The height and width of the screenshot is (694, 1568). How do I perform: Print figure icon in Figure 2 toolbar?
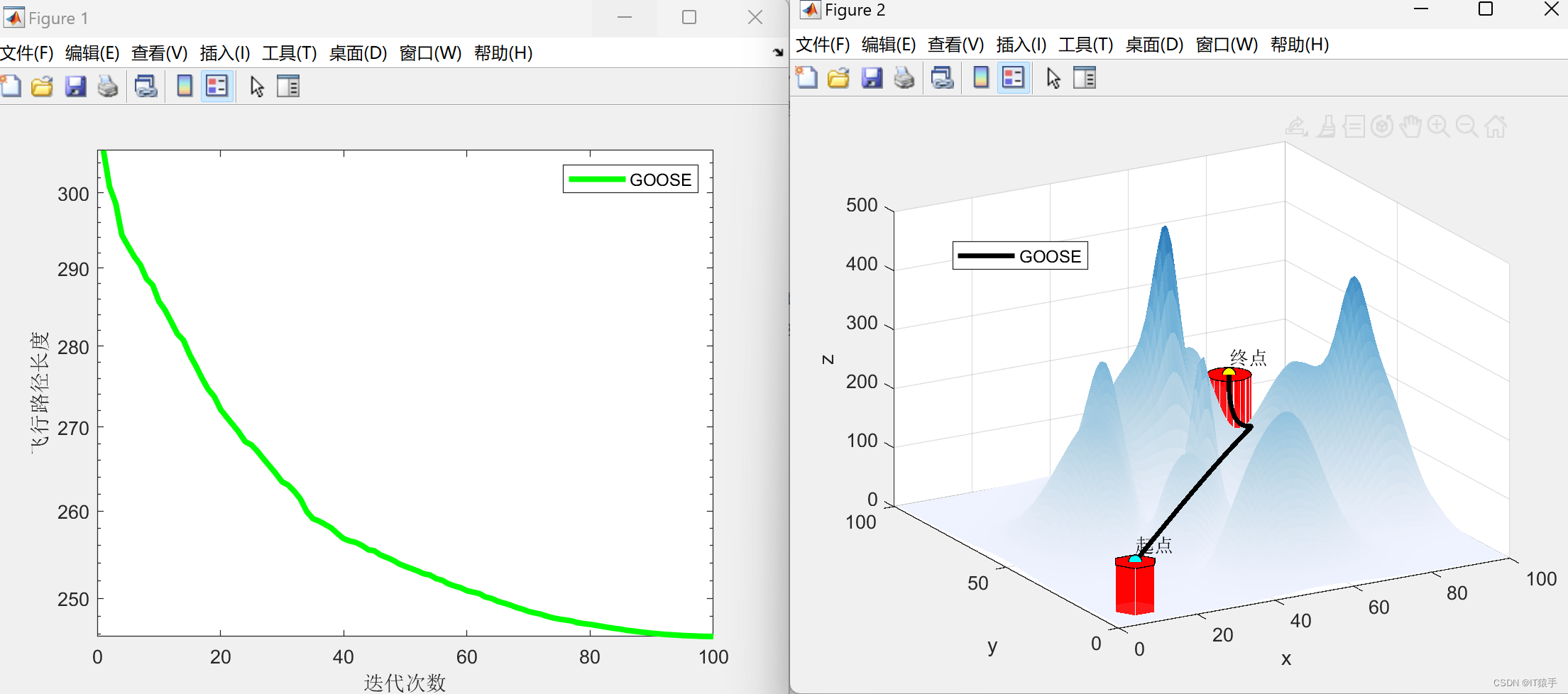pos(904,77)
